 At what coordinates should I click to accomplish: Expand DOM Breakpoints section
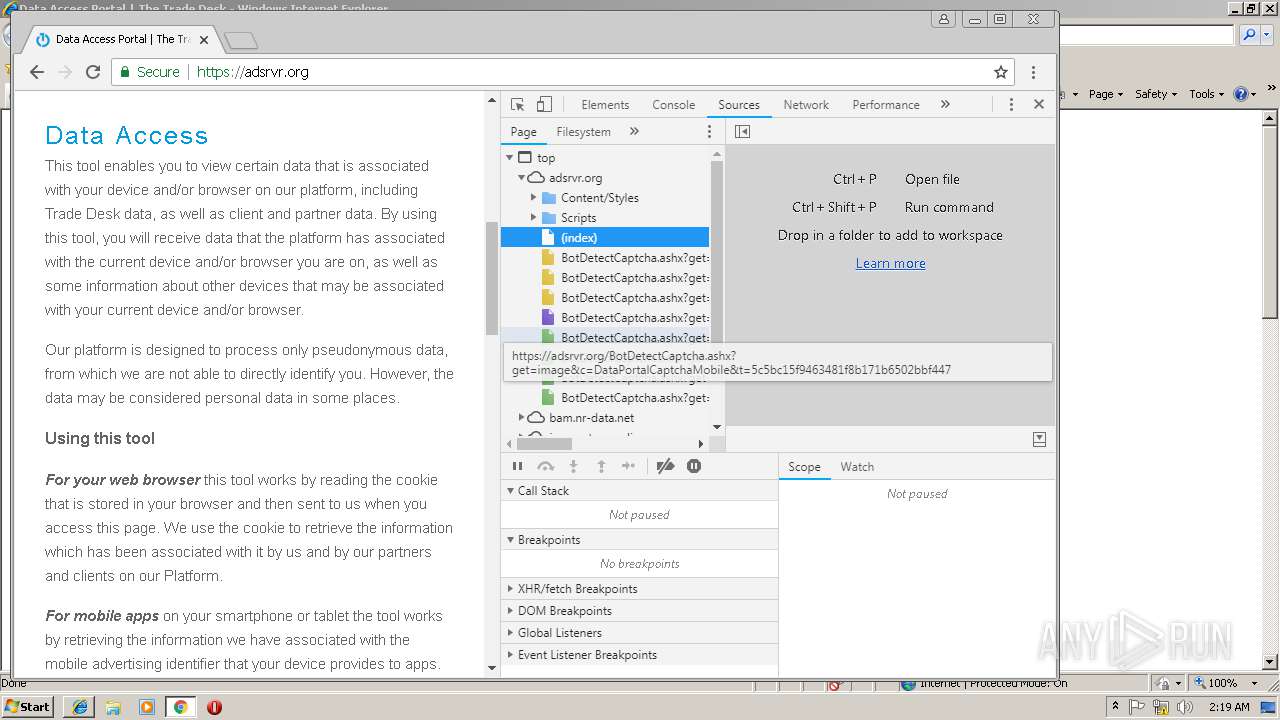click(640, 610)
